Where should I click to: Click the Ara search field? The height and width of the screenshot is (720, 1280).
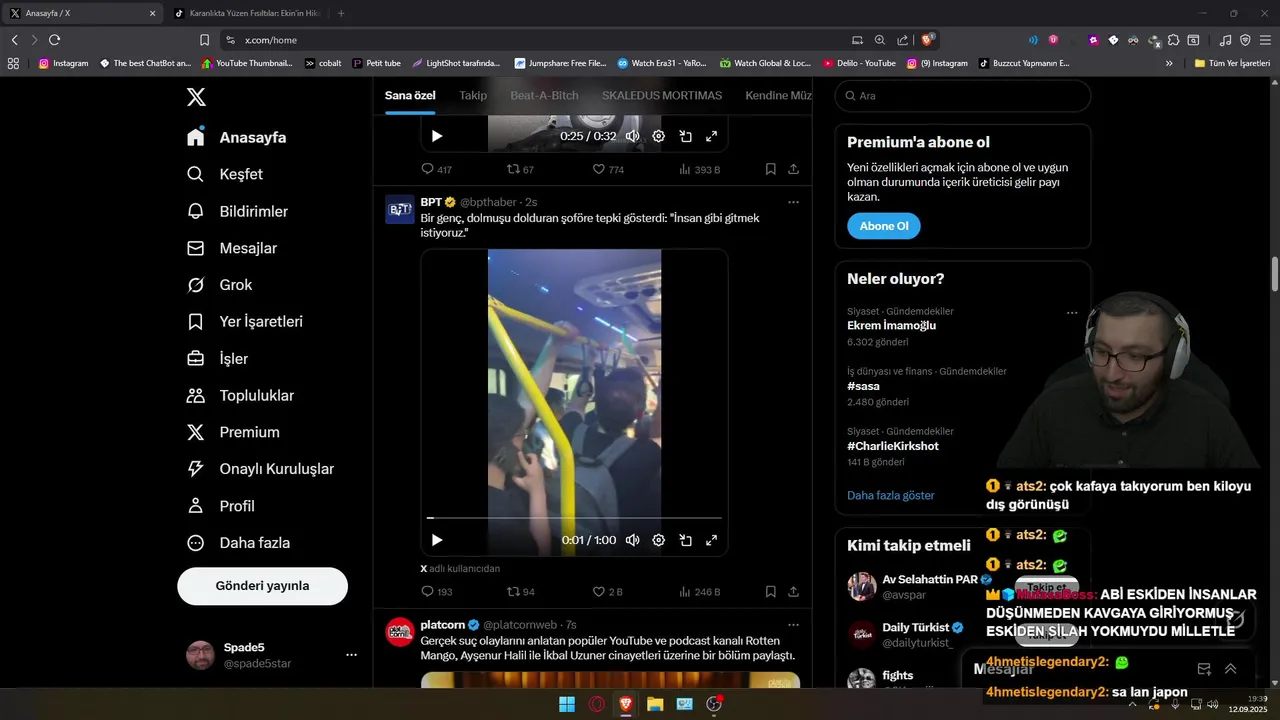click(963, 96)
